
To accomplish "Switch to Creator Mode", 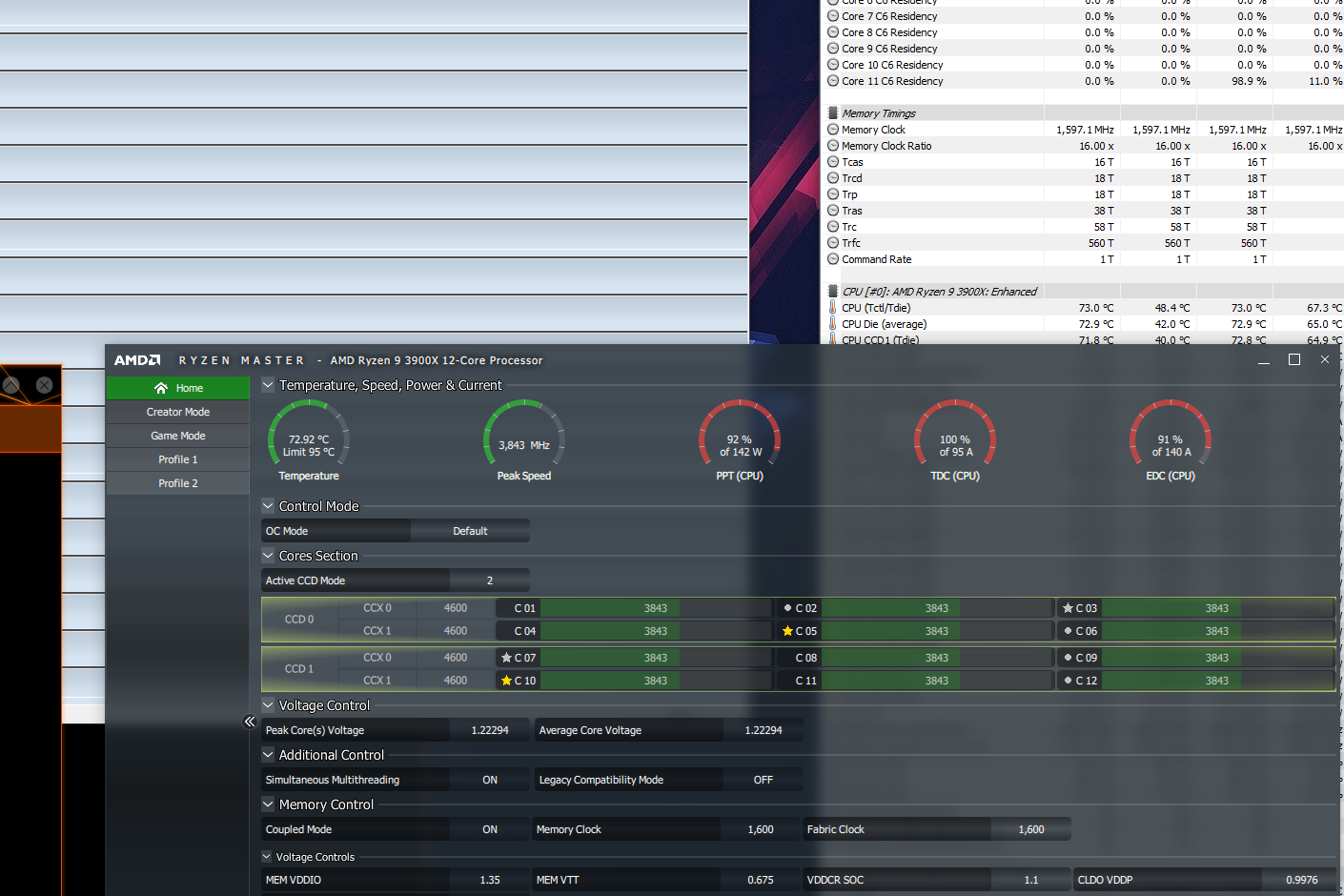I will tap(178, 412).
